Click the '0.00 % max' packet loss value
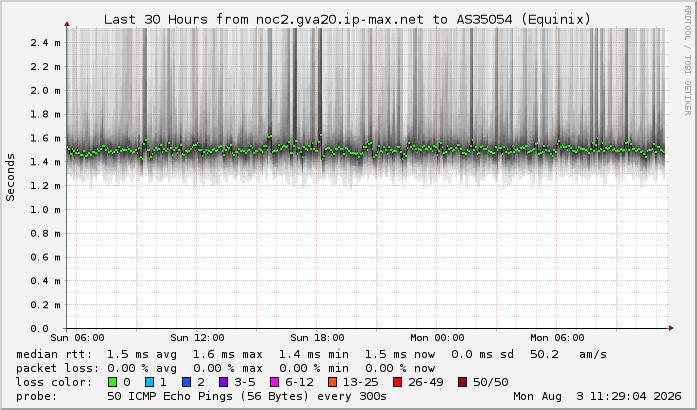The width and height of the screenshot is (697, 410). (x=228, y=368)
